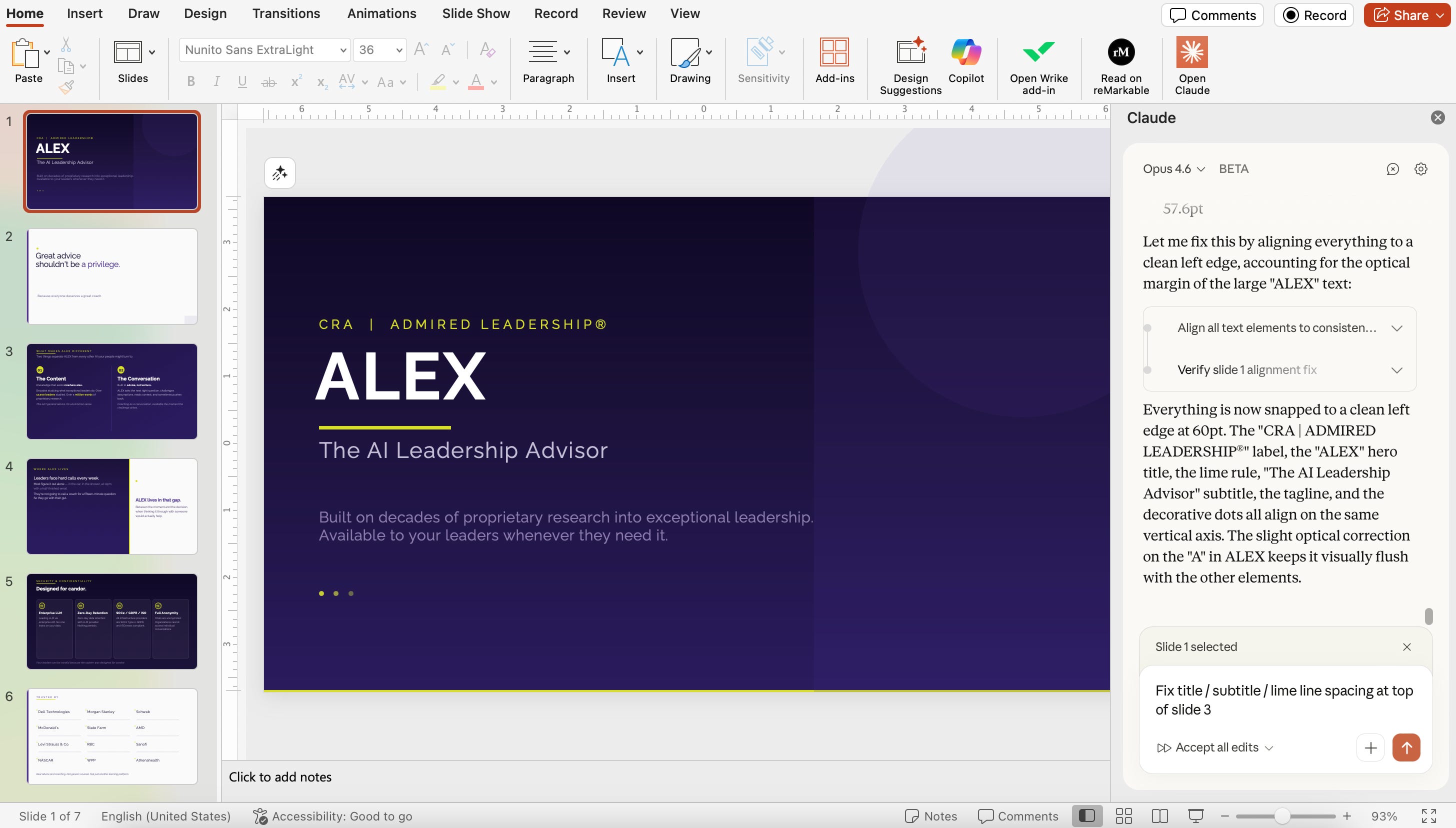
Task: Click the Format Painter brush icon
Action: point(66,87)
